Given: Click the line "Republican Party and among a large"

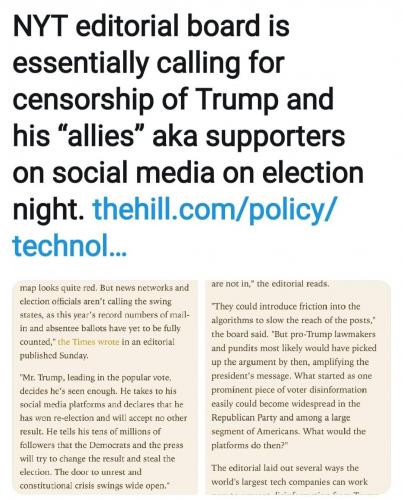Looking at the screenshot, I should pos(281,418).
